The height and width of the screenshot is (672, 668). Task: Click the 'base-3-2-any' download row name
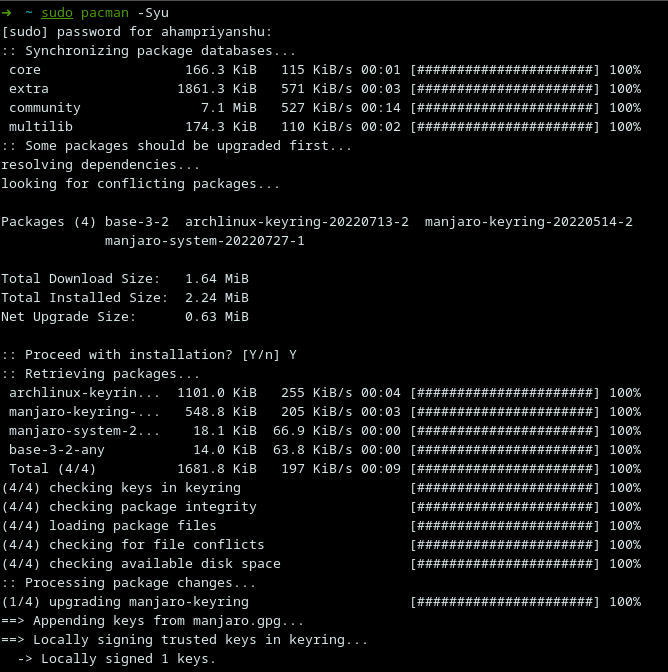(x=57, y=450)
